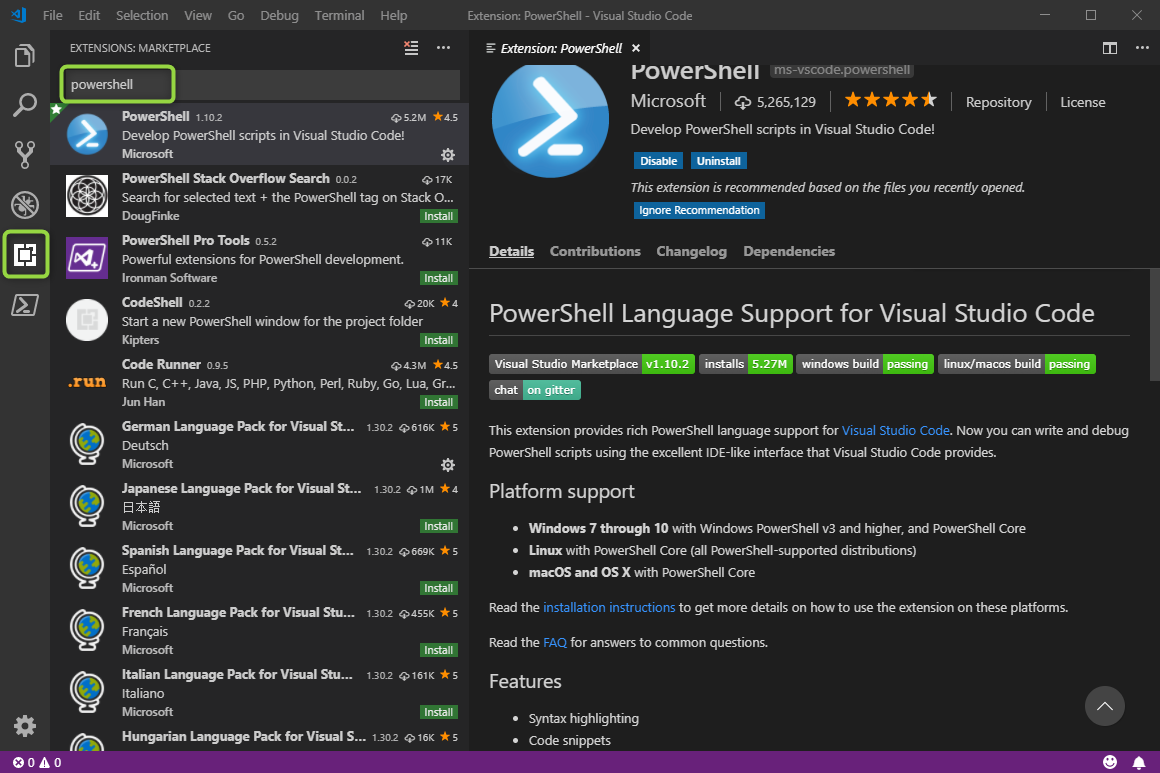Image resolution: width=1160 pixels, height=773 pixels.
Task: Open the Explorer view in the activity bar
Action: [x=24, y=56]
